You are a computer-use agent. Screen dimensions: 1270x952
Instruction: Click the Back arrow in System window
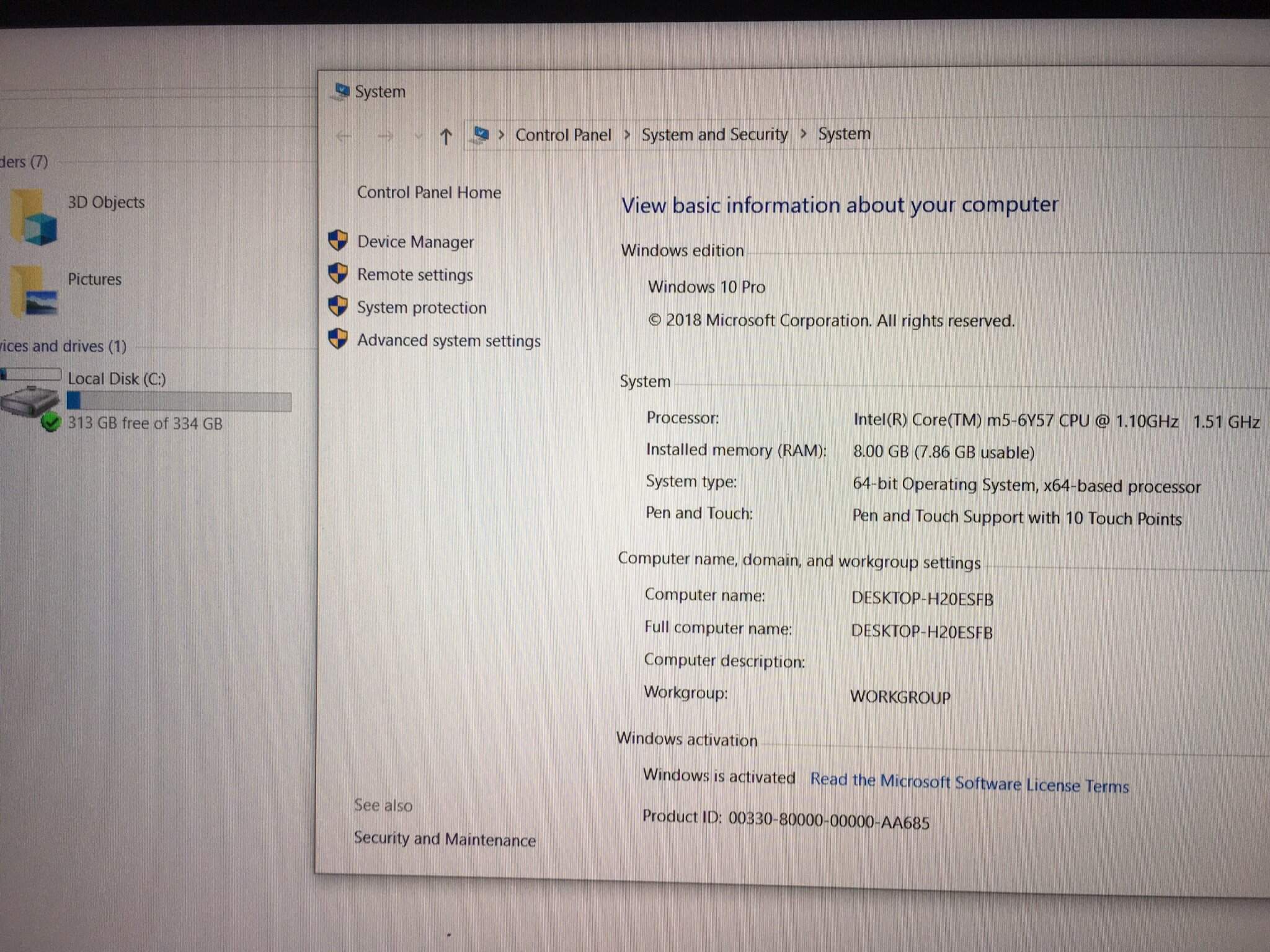(x=344, y=136)
